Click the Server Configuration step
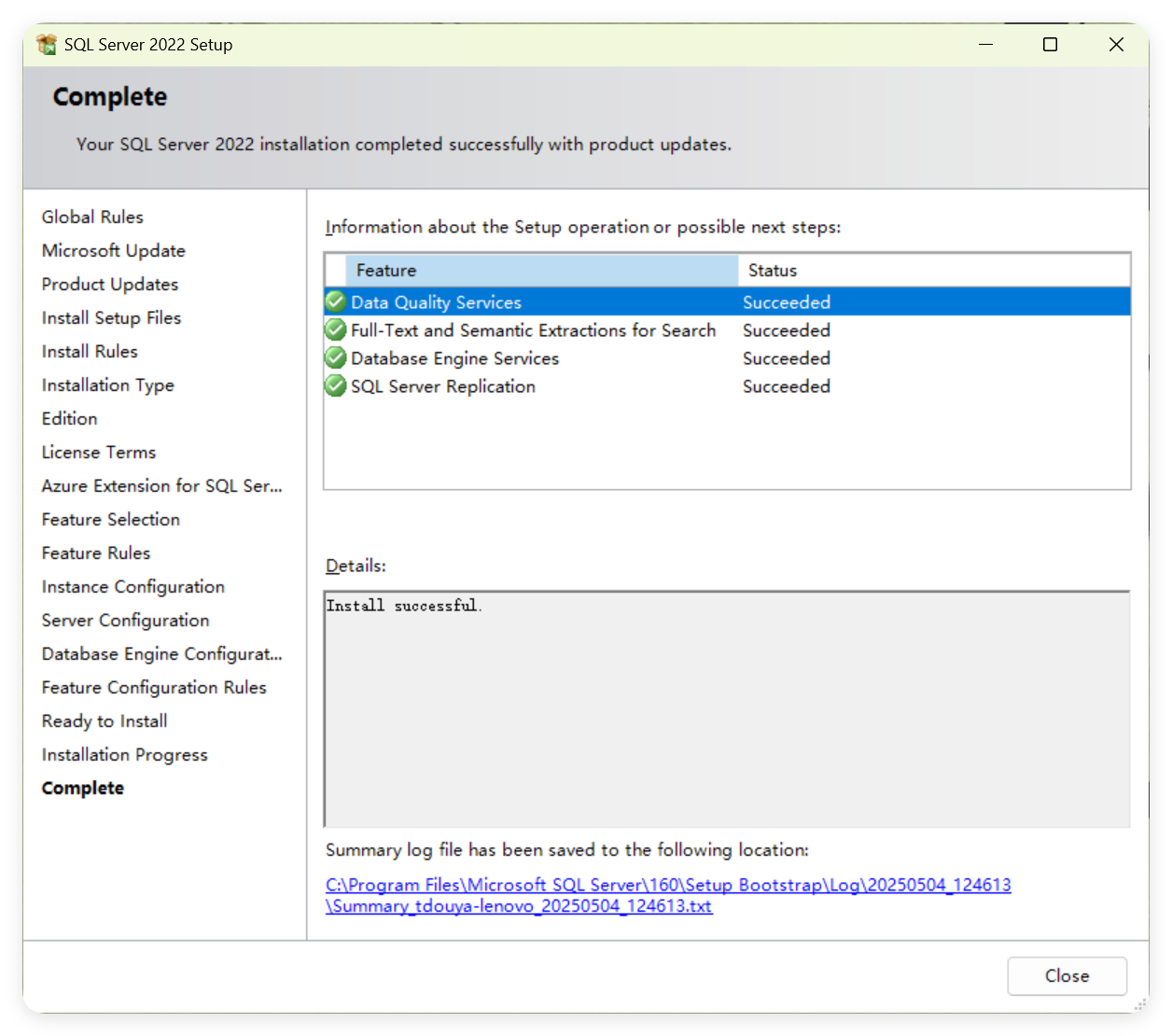Image resolution: width=1172 pixels, height=1036 pixels. (125, 620)
